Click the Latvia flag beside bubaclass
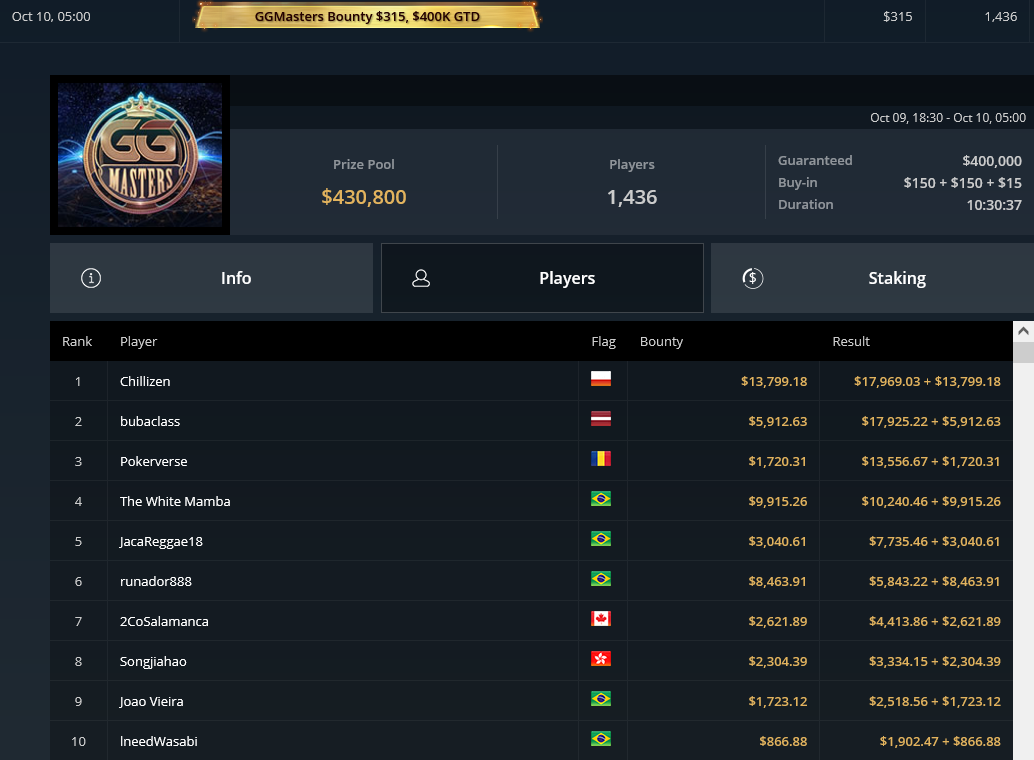This screenshot has height=760, width=1034. point(601,419)
